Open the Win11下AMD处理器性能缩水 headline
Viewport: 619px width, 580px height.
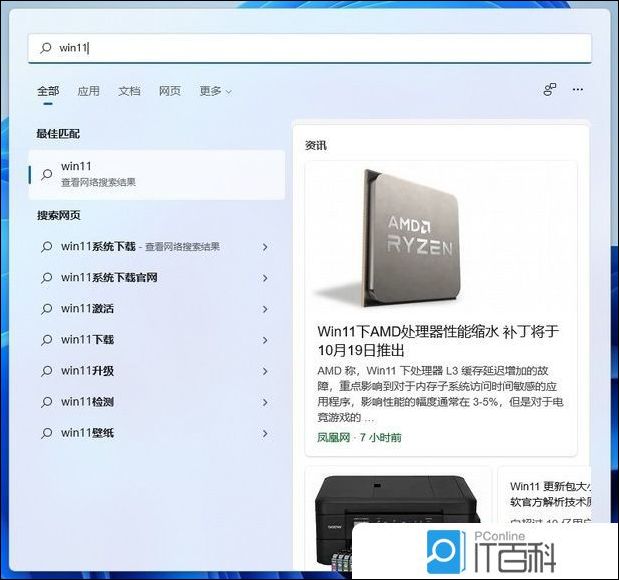[x=438, y=341]
